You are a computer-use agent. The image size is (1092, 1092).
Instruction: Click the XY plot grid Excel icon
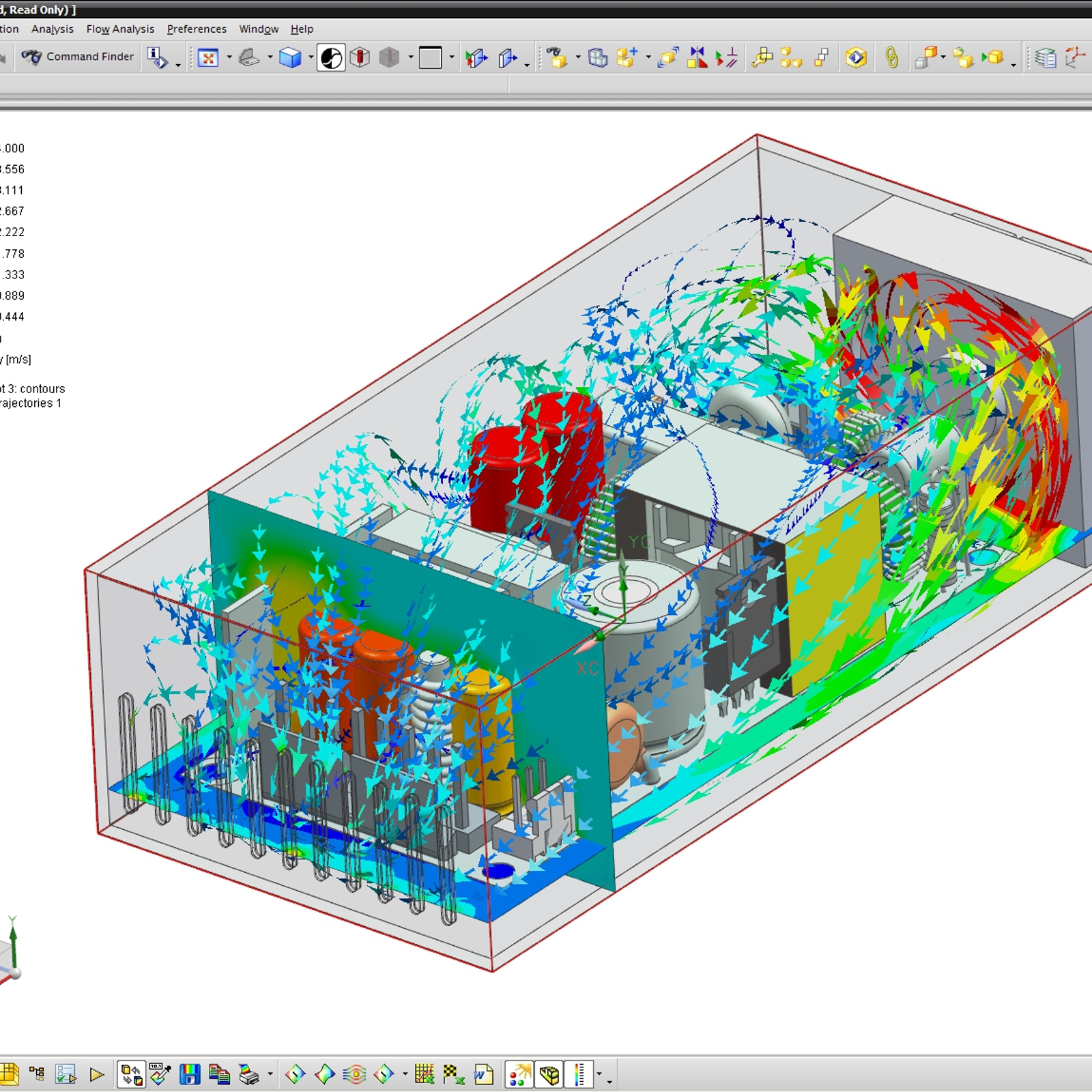(425, 1074)
